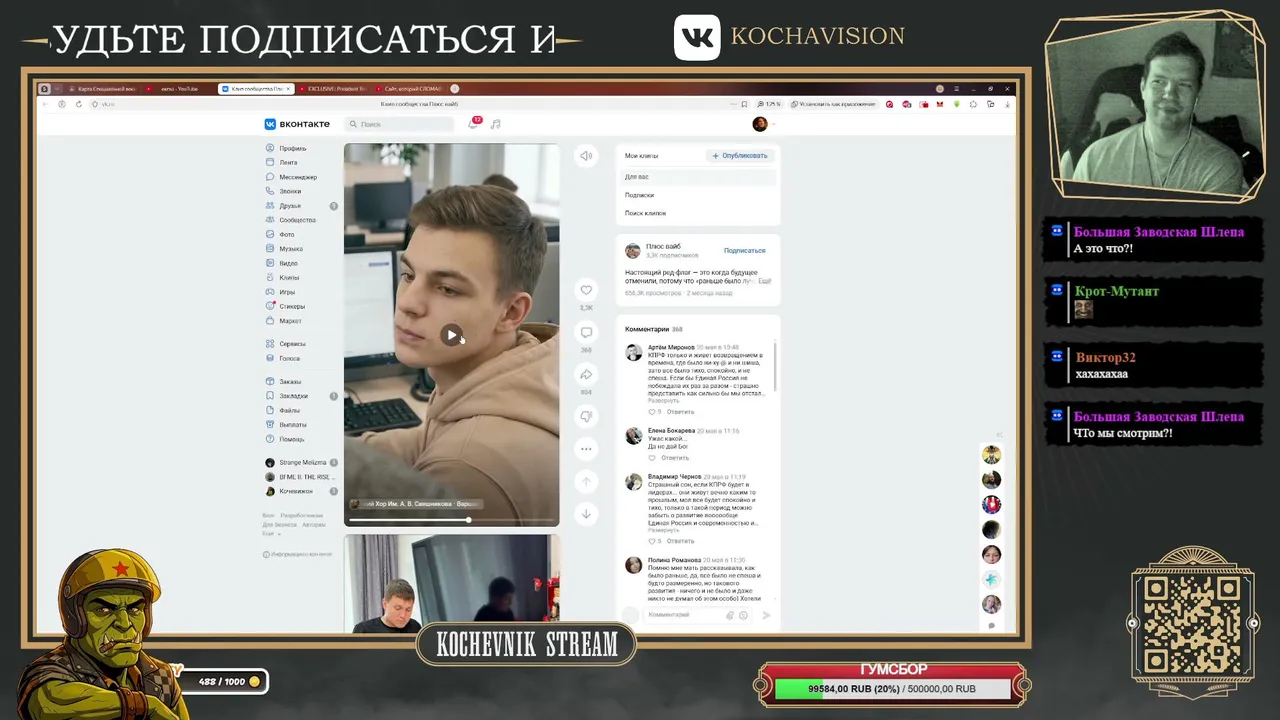Open Клипы section in sidebar

tap(289, 277)
